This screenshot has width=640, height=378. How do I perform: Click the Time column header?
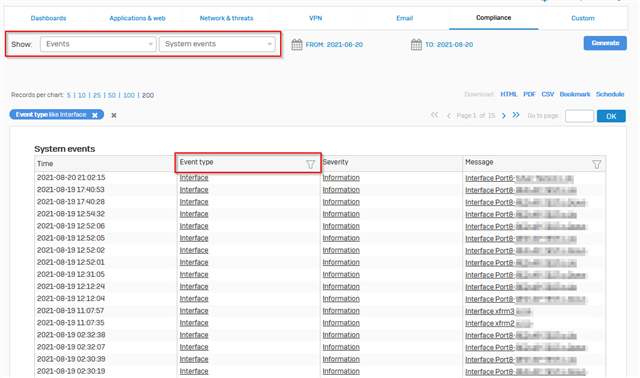pos(45,164)
